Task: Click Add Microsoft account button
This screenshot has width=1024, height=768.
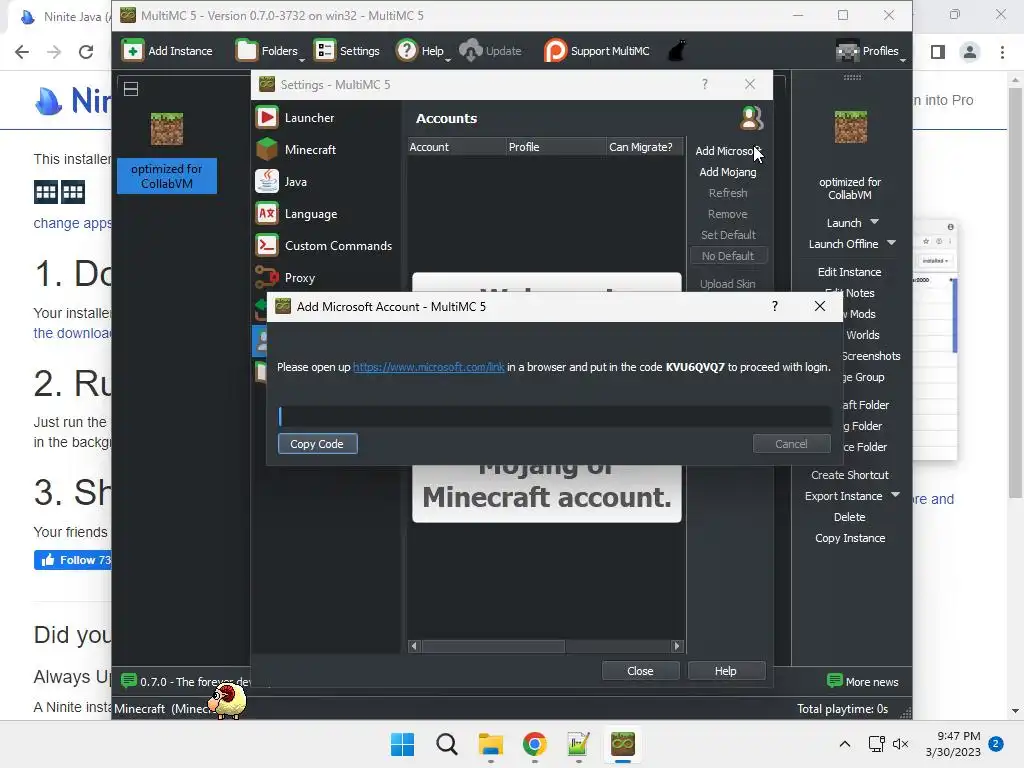Action: pos(728,151)
